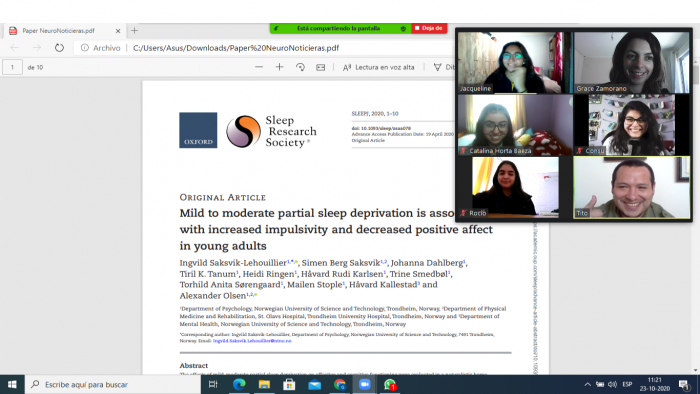Close the Paper NeuroNoticieras.pdf tab

[118, 31]
